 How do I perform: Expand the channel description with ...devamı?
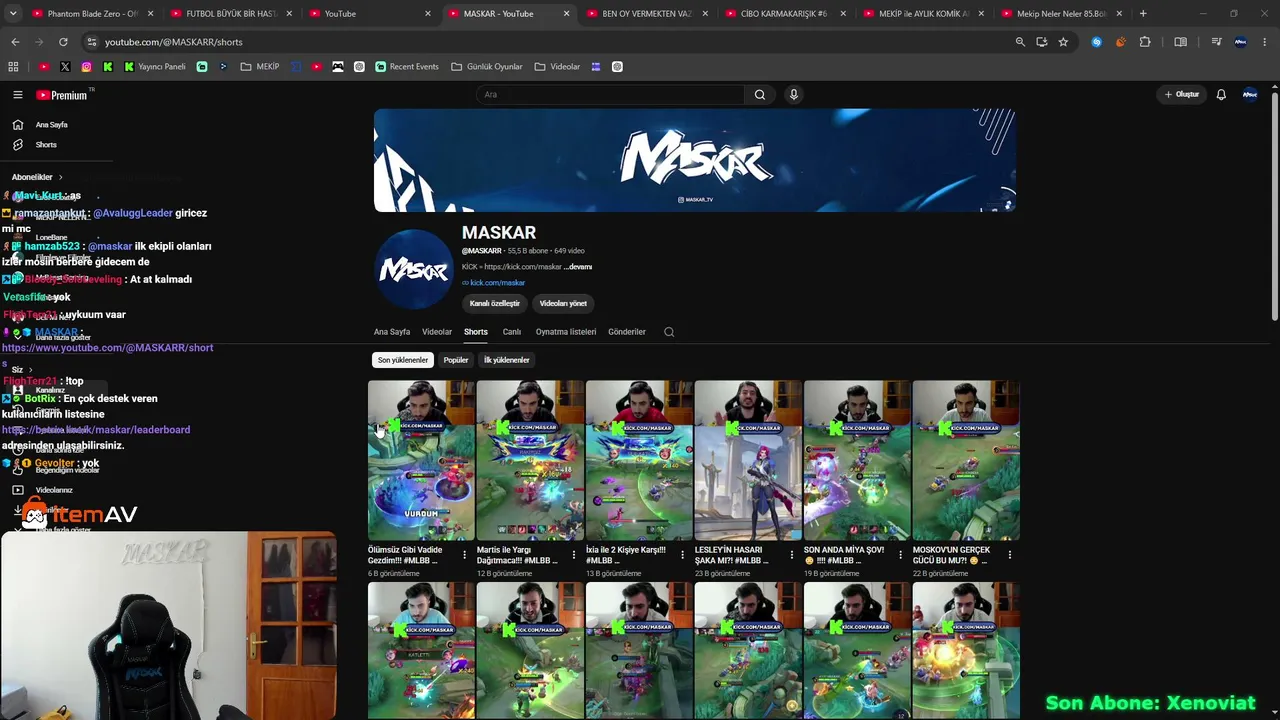pos(578,267)
